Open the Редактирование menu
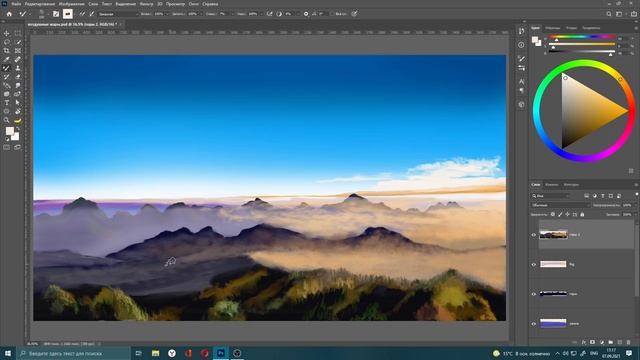 (x=39, y=4)
